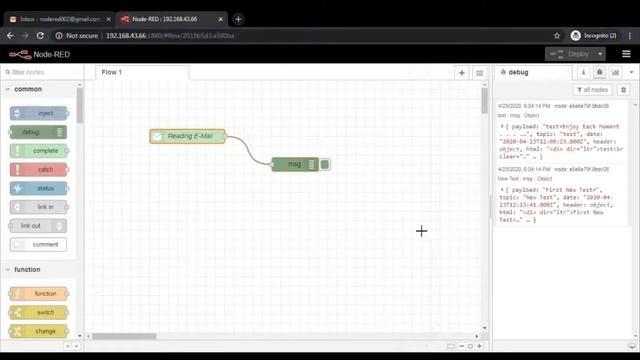Open the Node-RED hamburger main menu
Screen dimensions: 640x360
pos(626,54)
